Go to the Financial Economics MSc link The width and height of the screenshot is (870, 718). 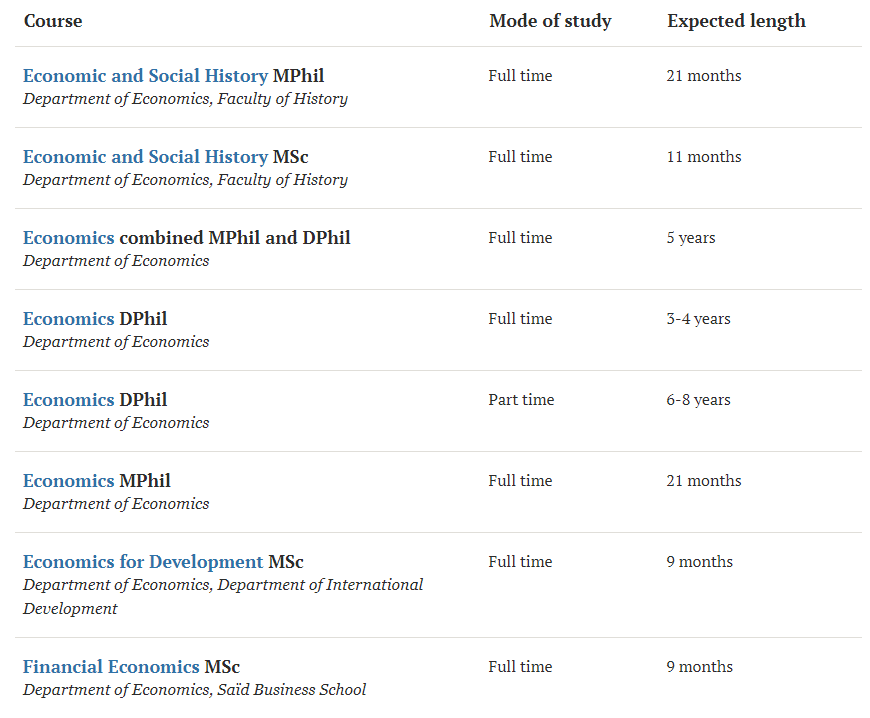111,666
